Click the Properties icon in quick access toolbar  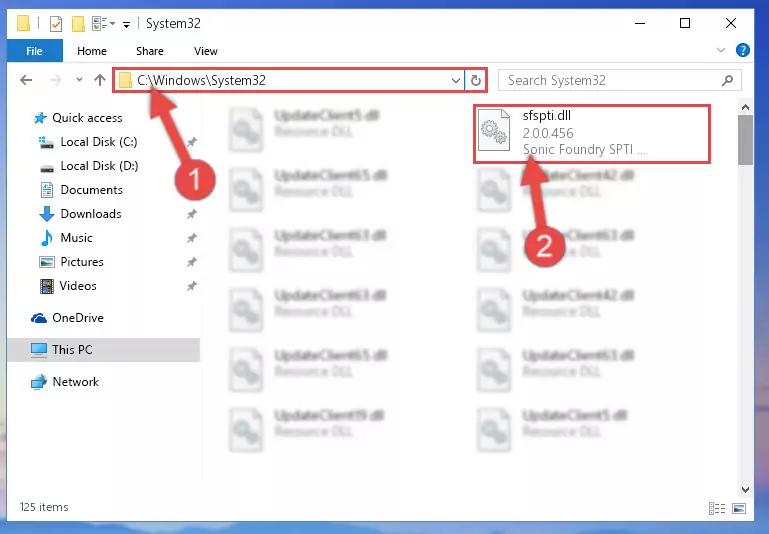(56, 24)
